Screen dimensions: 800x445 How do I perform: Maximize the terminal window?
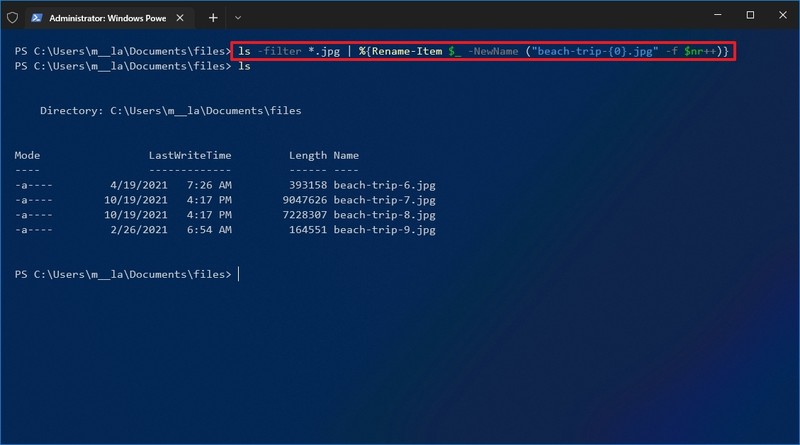750,16
